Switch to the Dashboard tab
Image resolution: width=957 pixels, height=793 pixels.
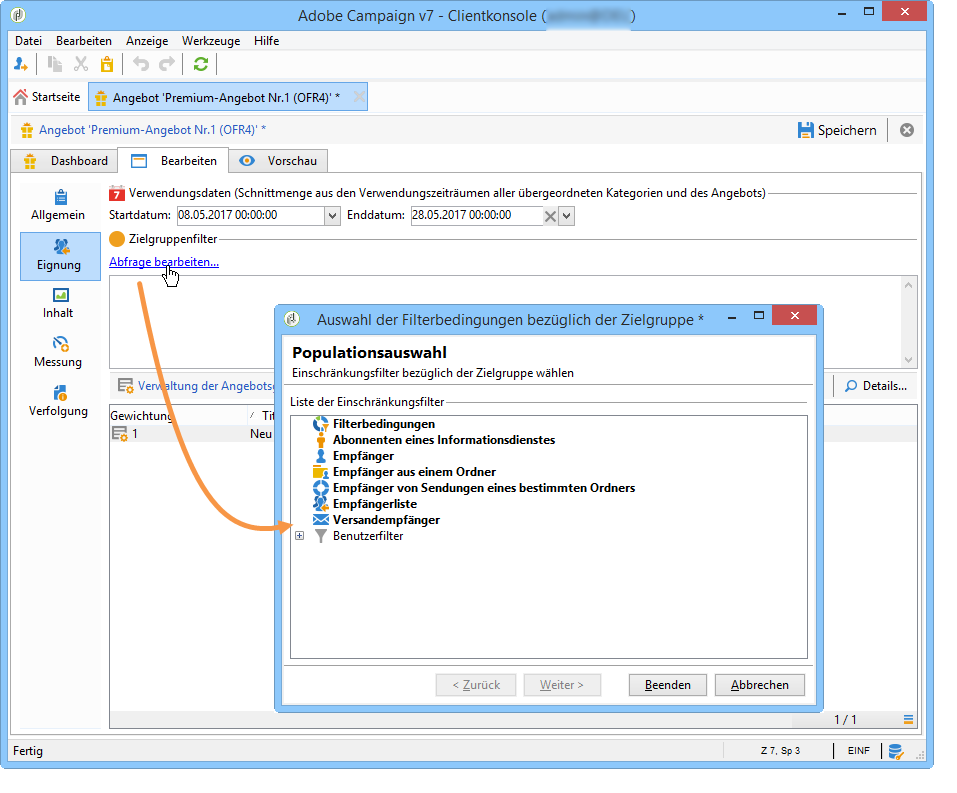point(65,161)
